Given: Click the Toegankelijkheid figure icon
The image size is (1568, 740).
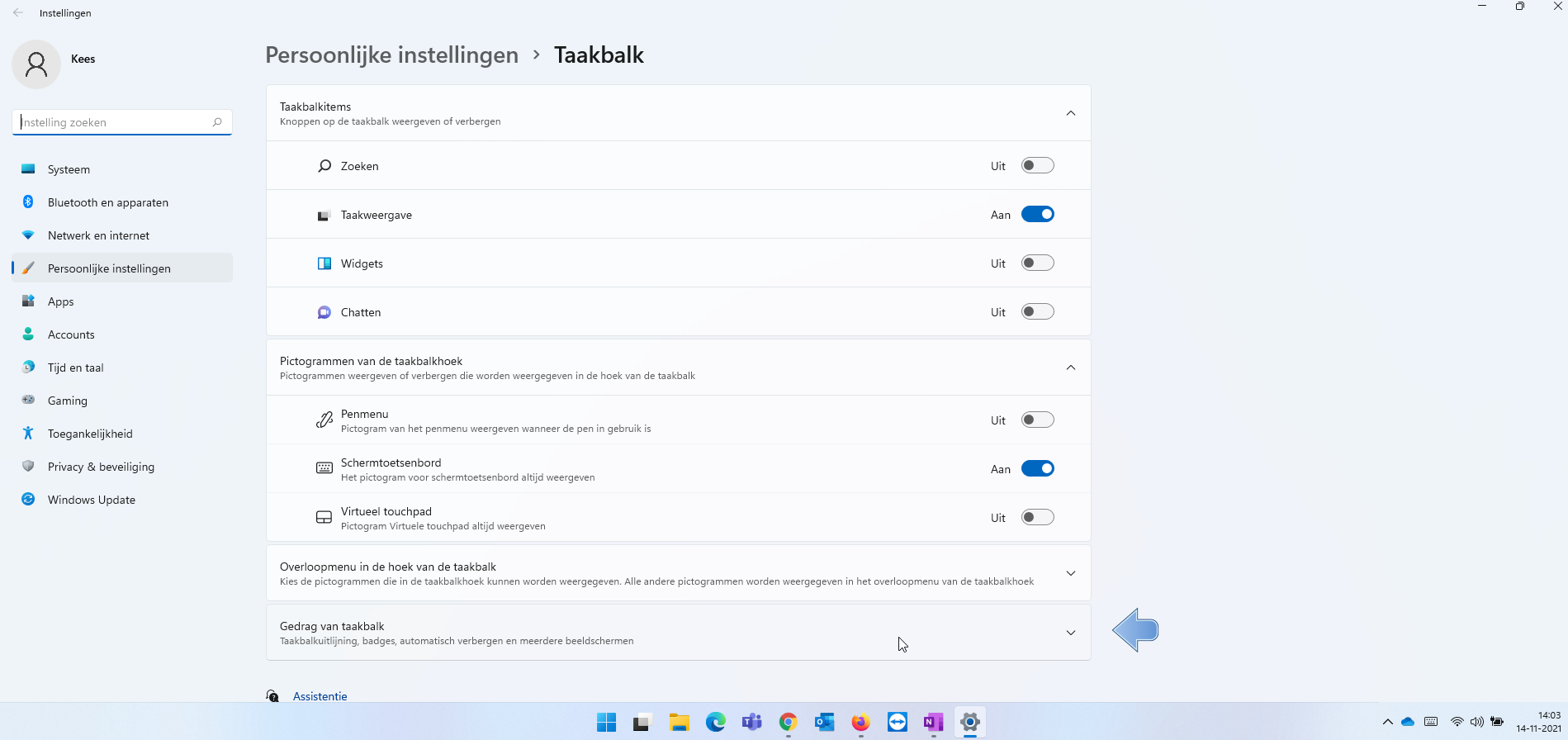Looking at the screenshot, I should click(28, 434).
